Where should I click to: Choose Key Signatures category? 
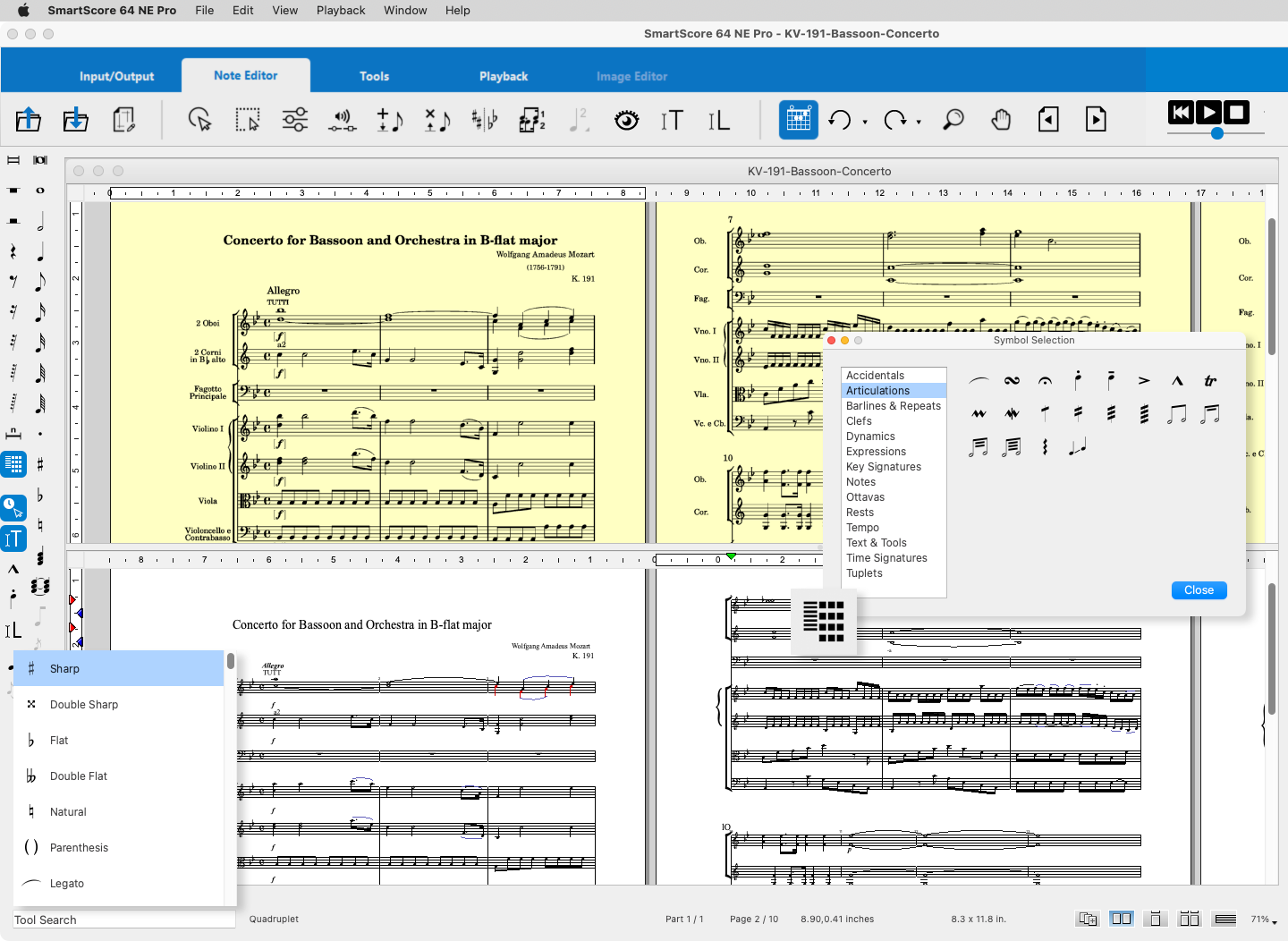click(894, 467)
